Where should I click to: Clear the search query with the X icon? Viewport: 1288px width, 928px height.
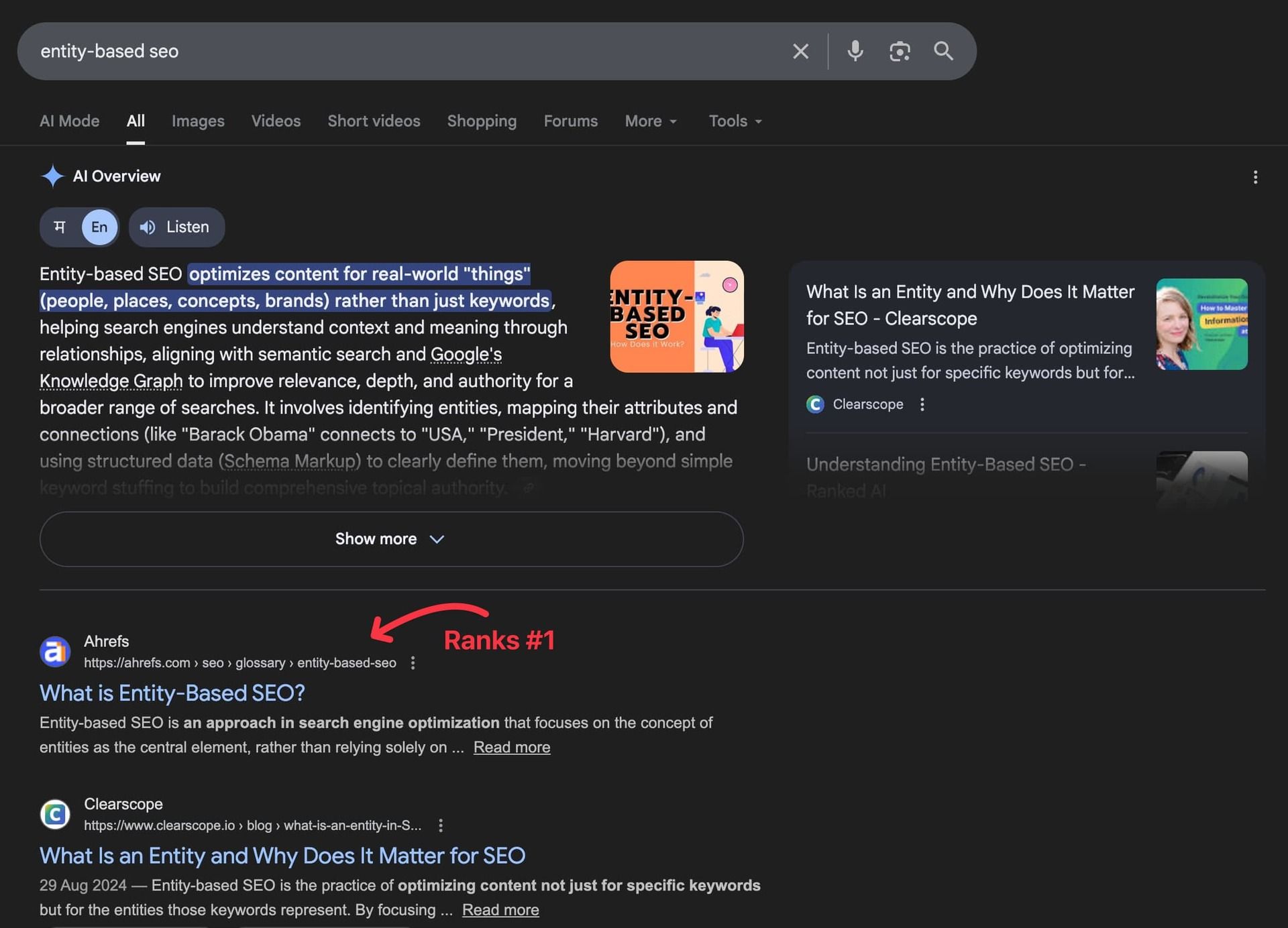click(x=800, y=52)
